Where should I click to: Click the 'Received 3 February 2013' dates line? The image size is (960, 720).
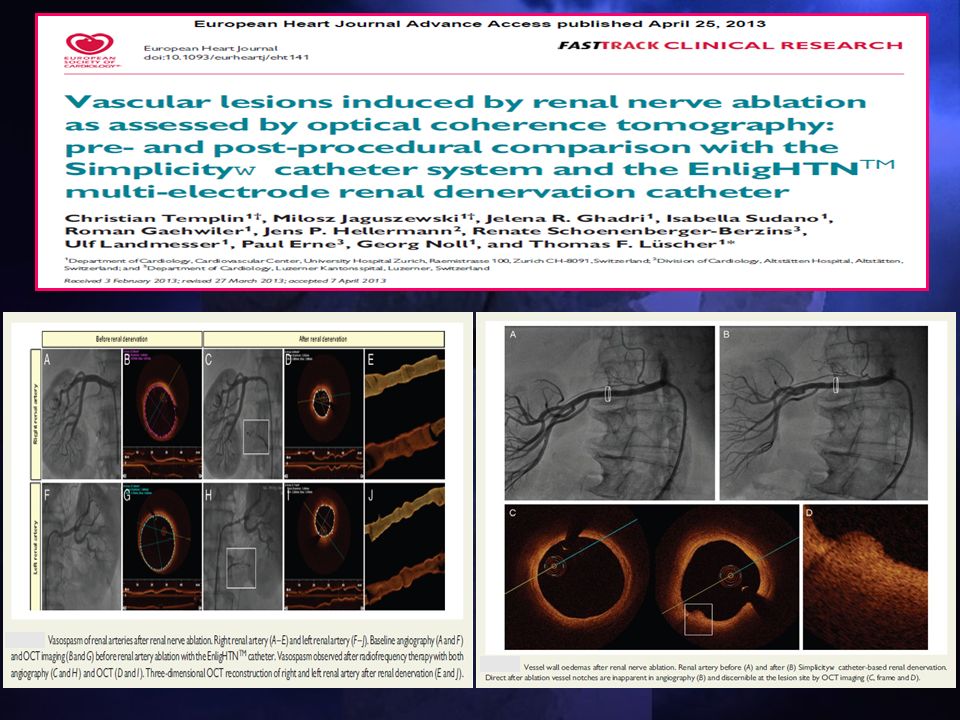[225, 281]
